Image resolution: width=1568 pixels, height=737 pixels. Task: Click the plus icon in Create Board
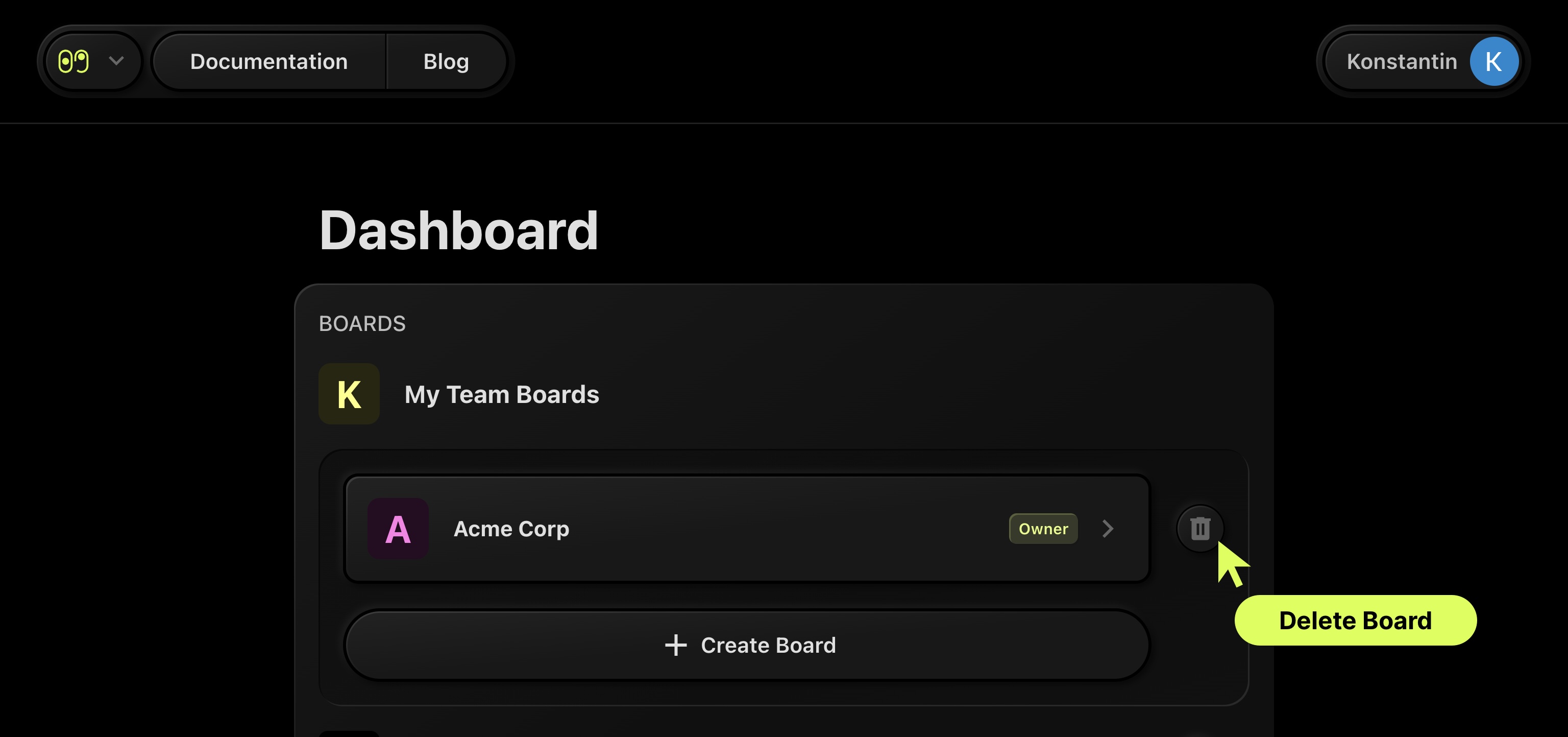[x=676, y=645]
